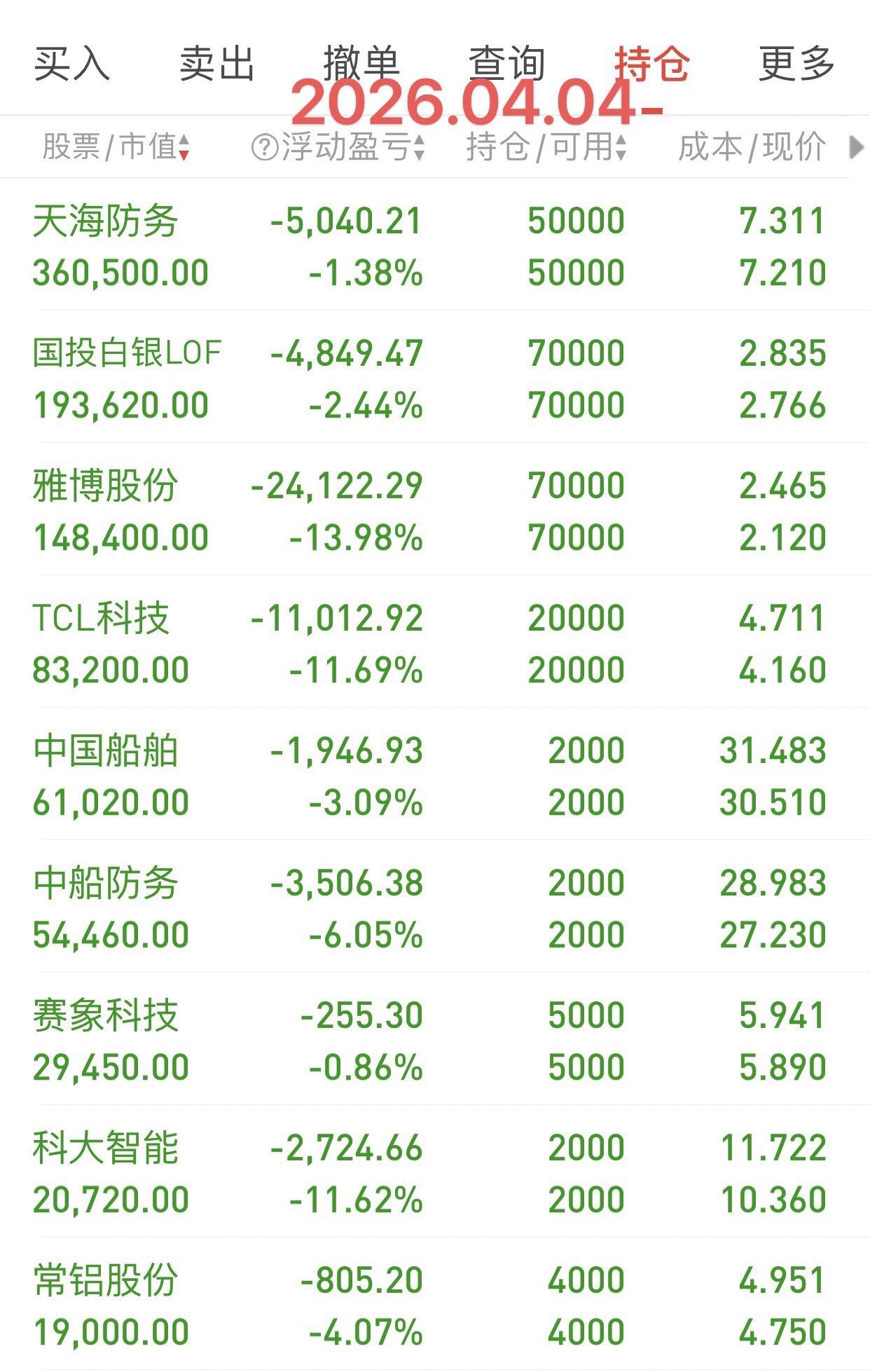Open TCL科技 position details
Image resolution: width=870 pixels, height=1372 pixels.
[x=435, y=642]
